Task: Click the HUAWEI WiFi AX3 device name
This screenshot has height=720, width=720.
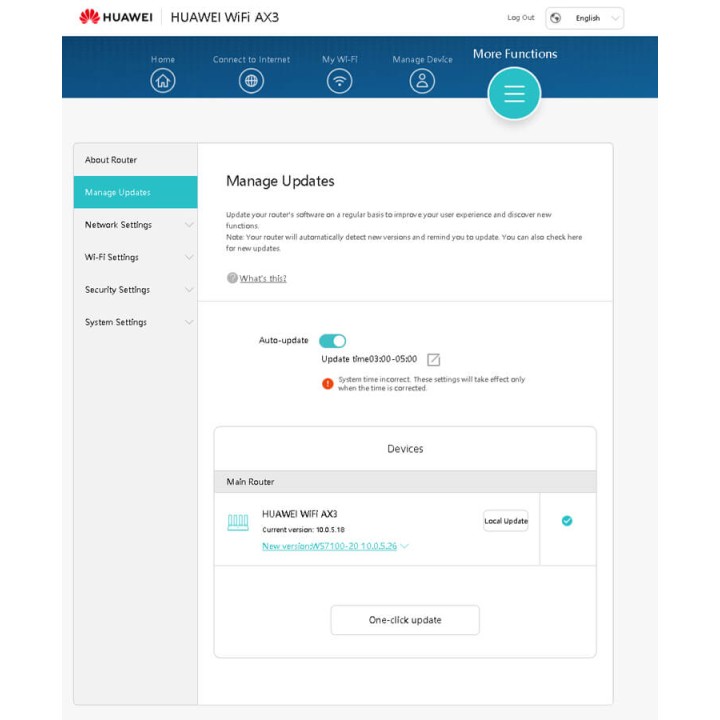Action: (299, 514)
